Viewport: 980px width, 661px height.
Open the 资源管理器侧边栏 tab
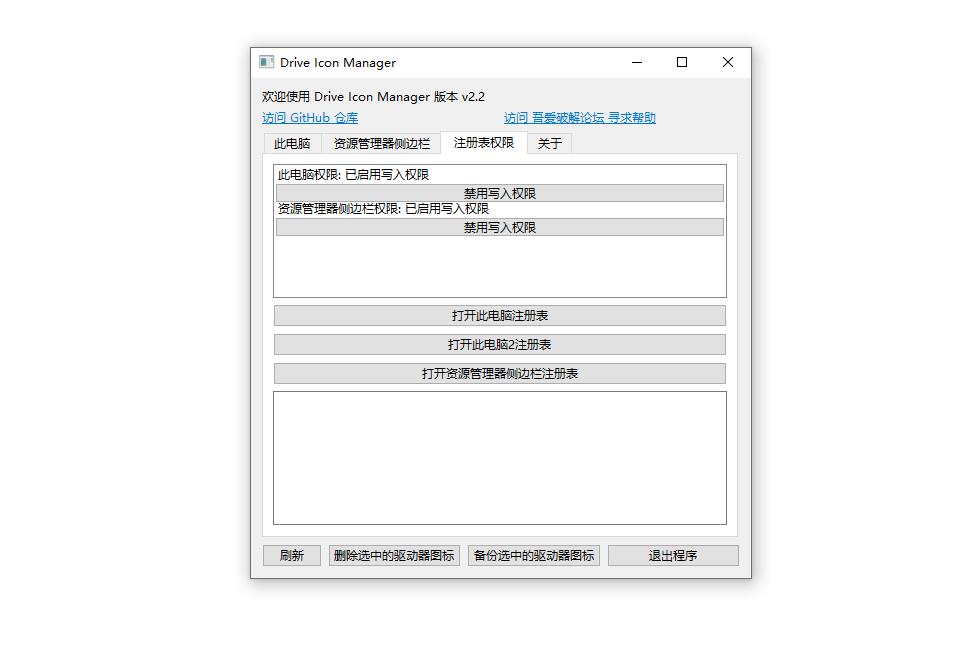pyautogui.click(x=381, y=143)
